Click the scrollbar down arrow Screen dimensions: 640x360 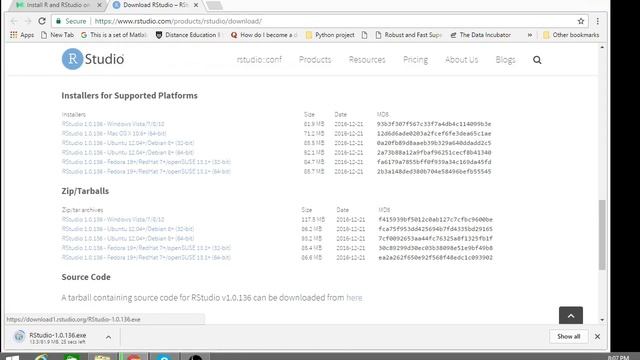602,320
